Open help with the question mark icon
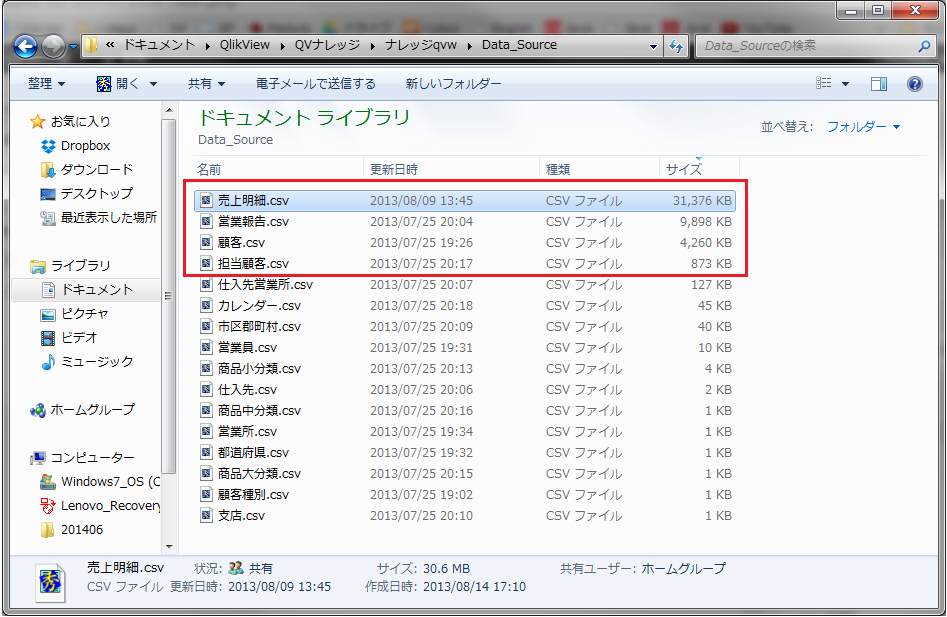 coord(914,84)
